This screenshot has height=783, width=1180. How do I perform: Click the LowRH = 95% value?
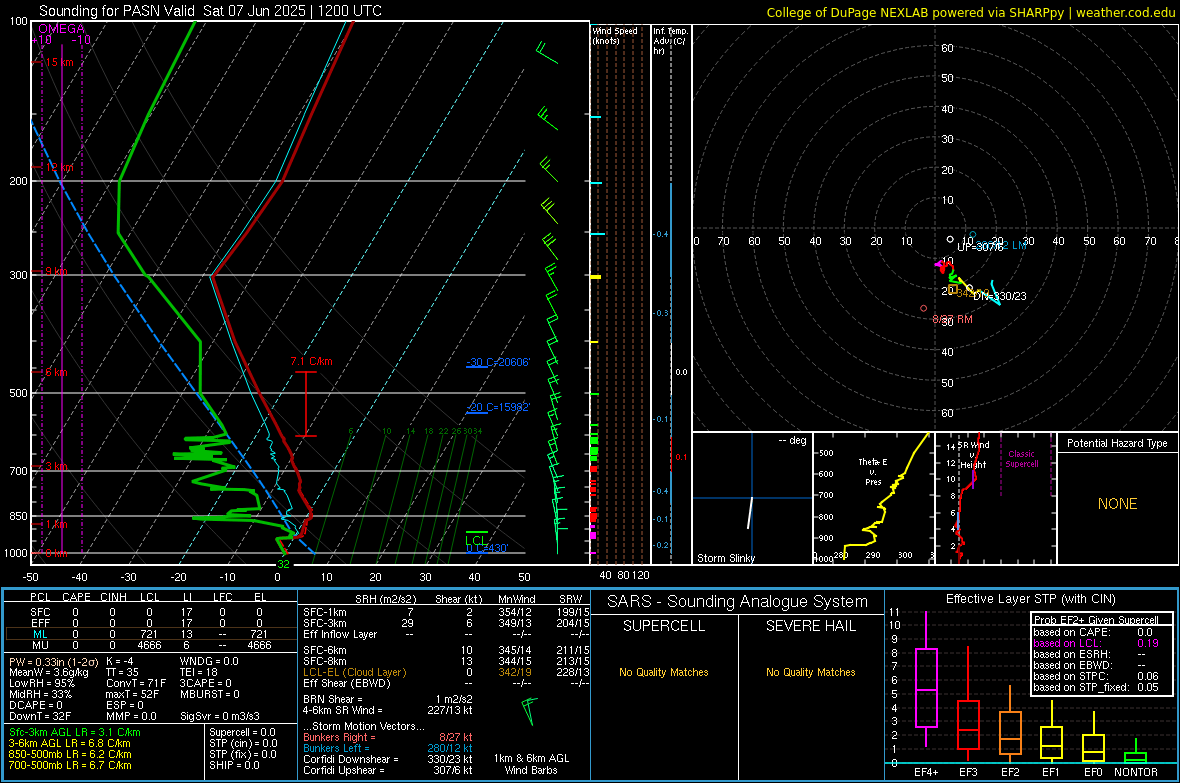pos(42,683)
